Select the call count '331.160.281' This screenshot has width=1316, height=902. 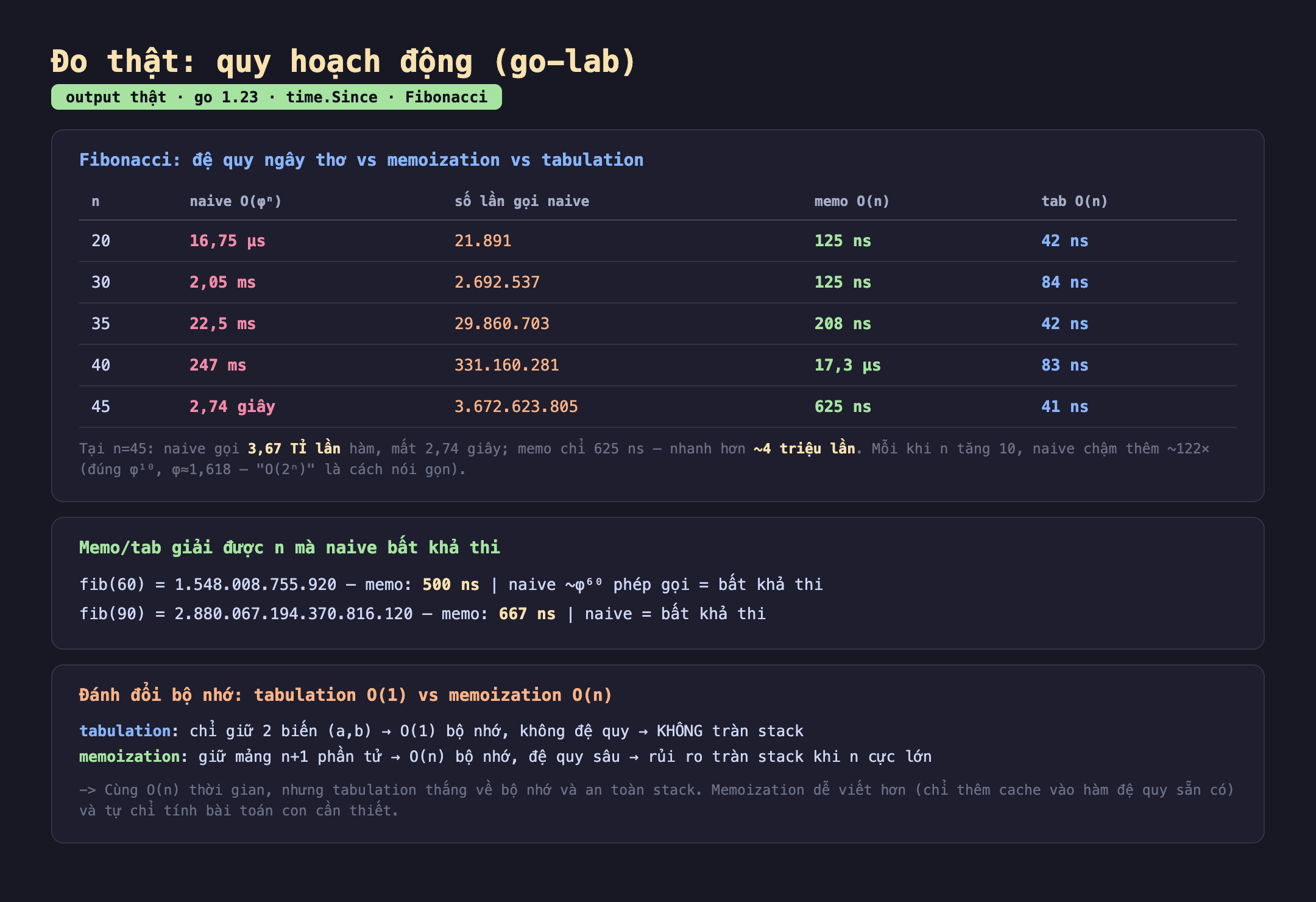(x=507, y=365)
